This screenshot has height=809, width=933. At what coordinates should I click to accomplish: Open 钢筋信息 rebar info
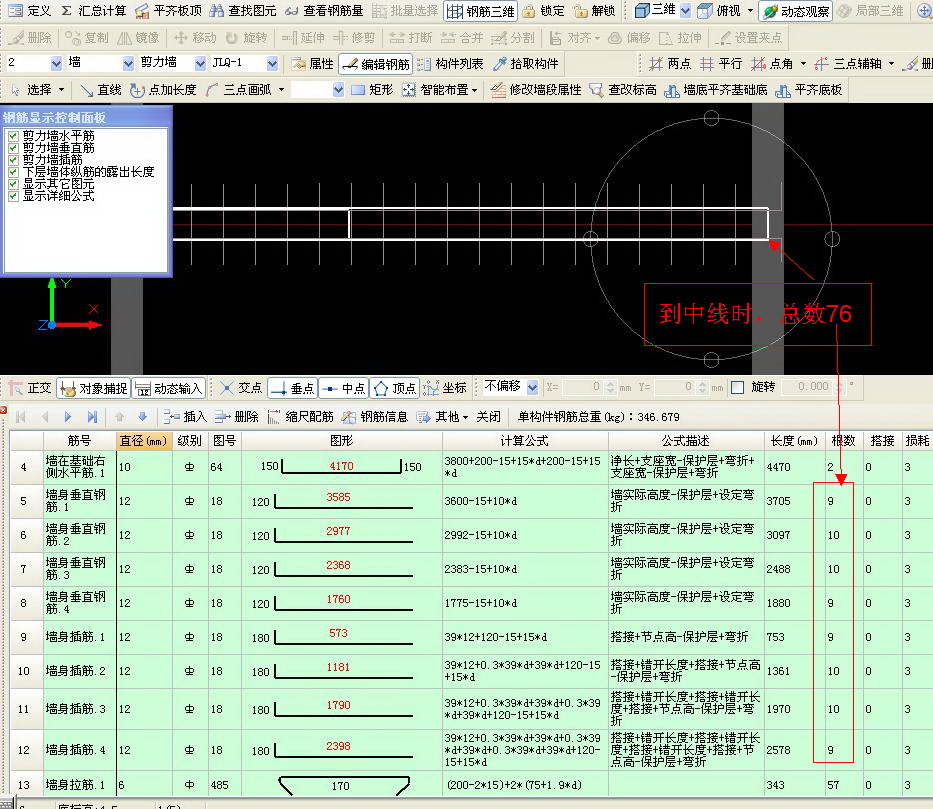point(375,416)
